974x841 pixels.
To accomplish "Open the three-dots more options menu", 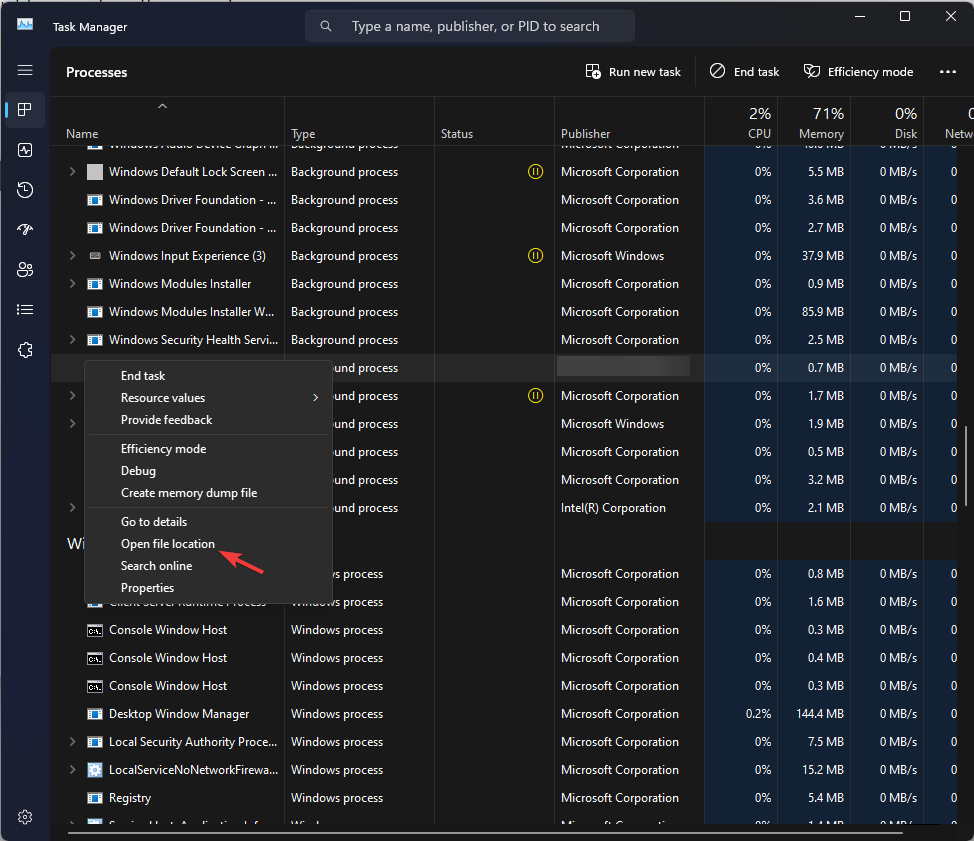I will pos(947,72).
